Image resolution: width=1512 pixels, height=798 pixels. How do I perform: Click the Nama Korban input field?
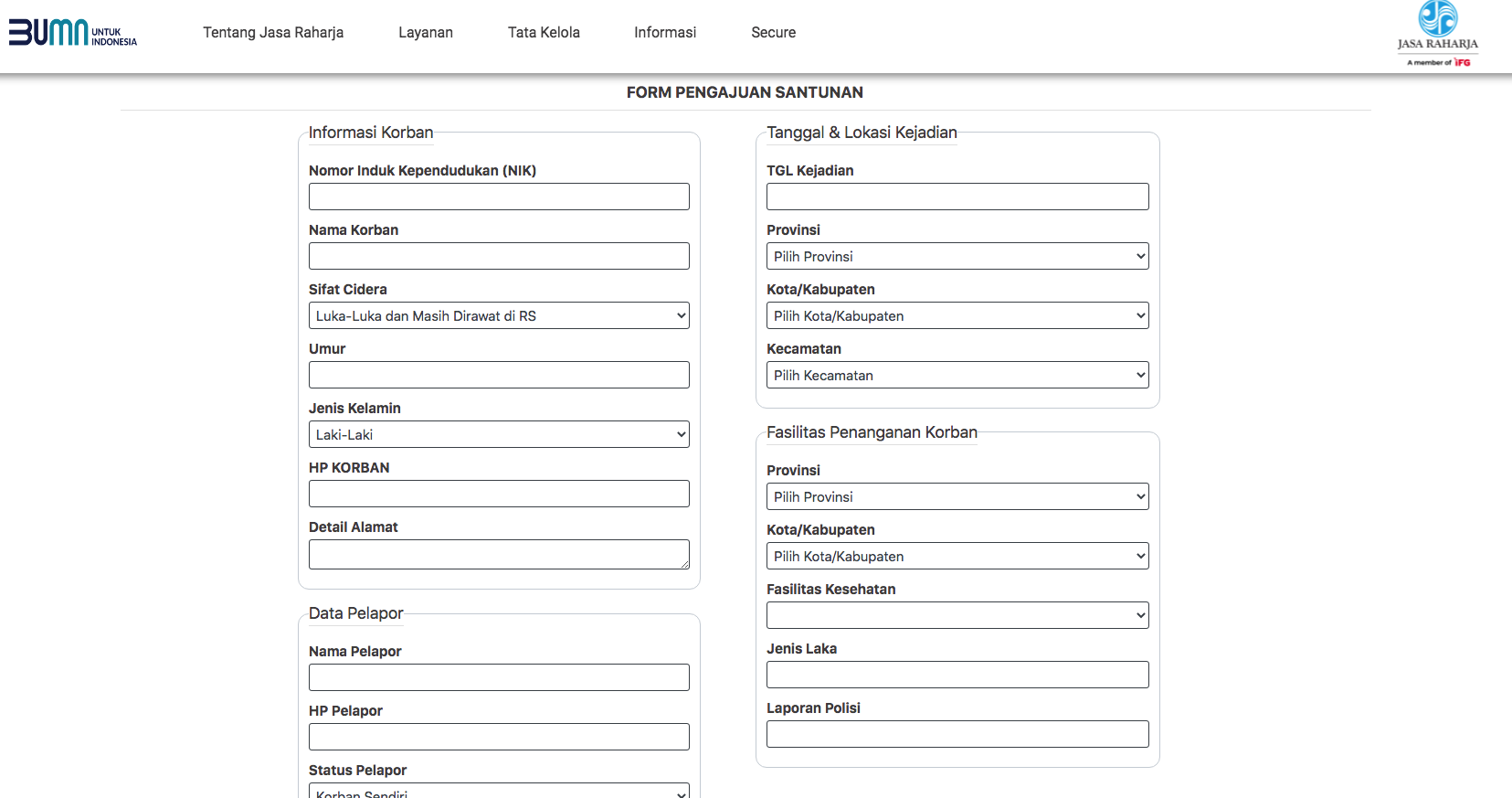pyautogui.click(x=499, y=256)
